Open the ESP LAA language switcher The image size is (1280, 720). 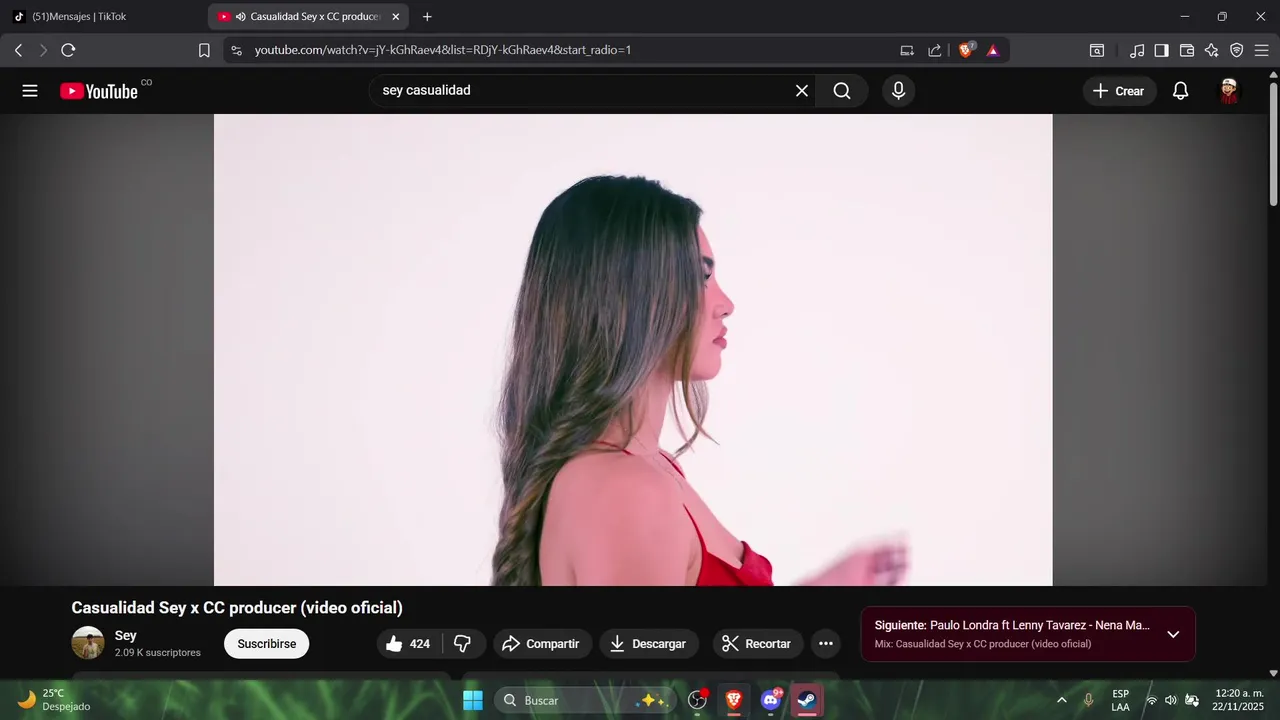coord(1120,700)
